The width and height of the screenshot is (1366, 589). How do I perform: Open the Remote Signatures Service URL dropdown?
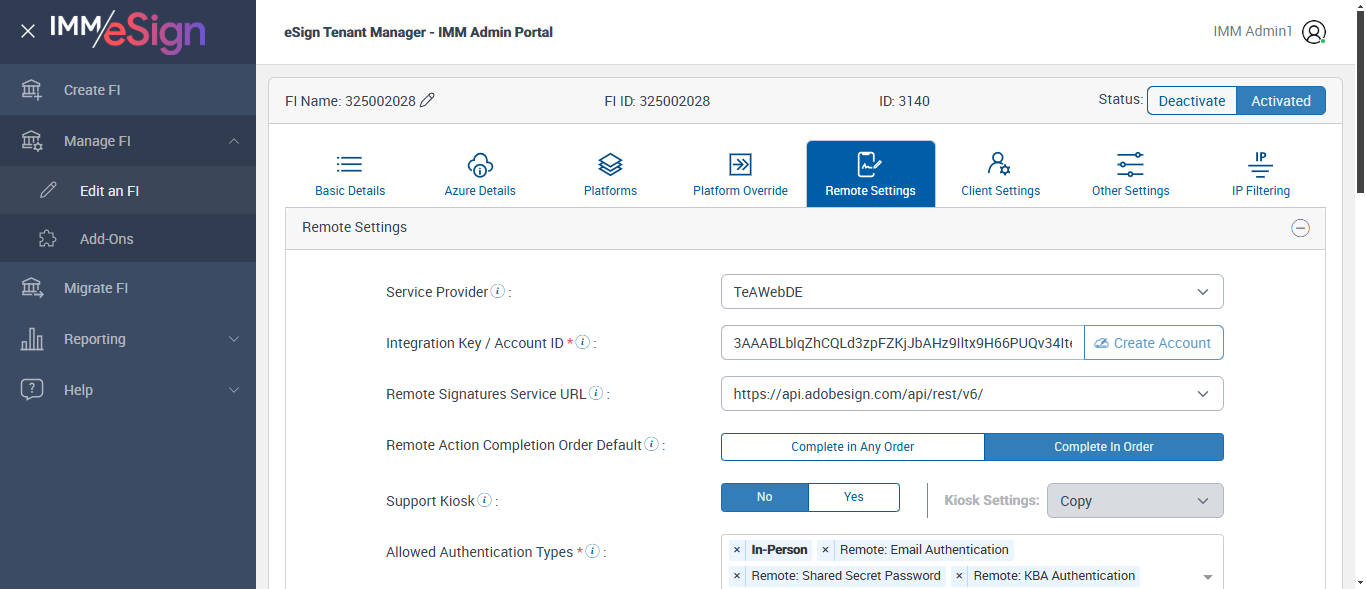(x=971, y=394)
